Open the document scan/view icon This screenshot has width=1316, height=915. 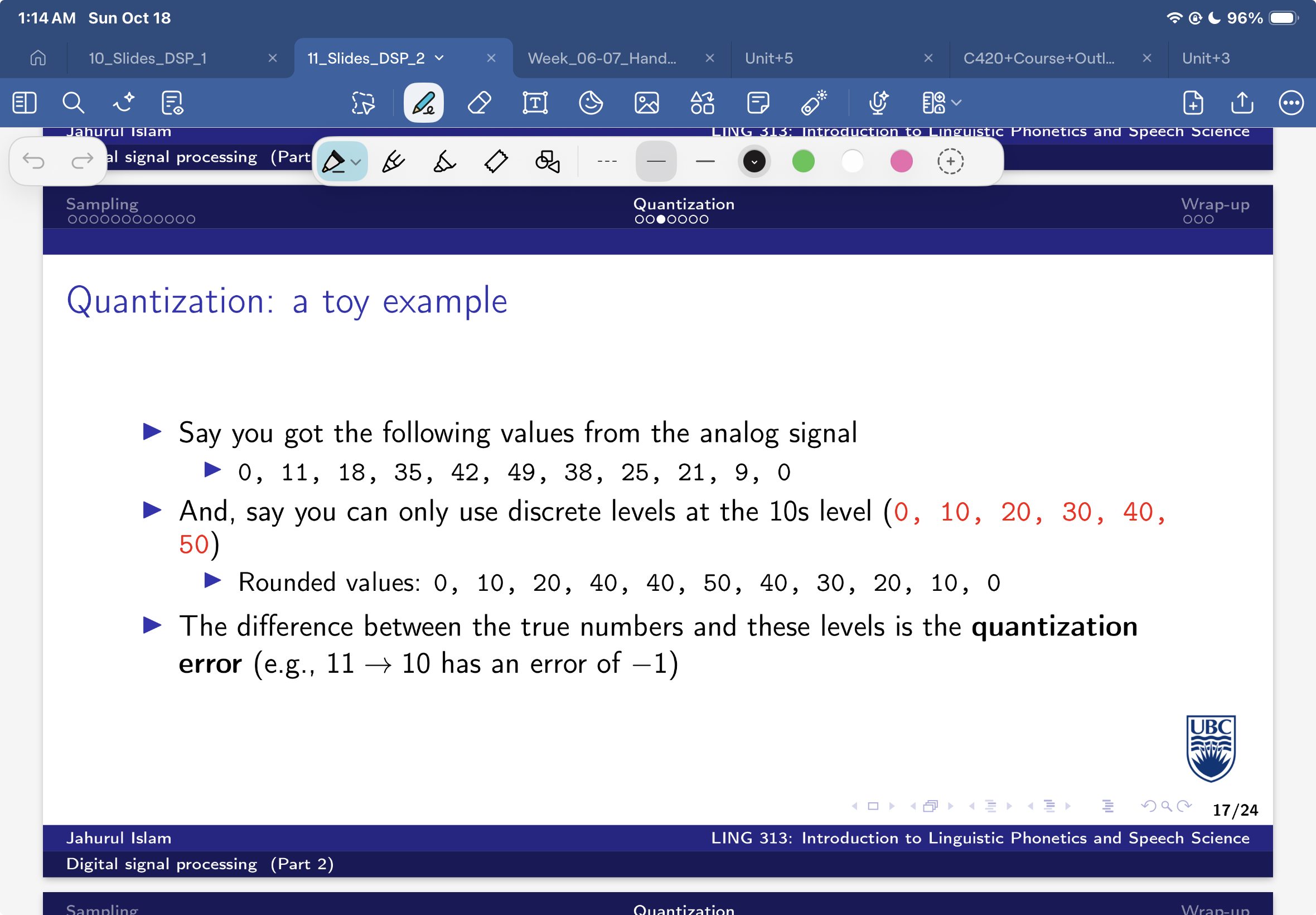pos(172,103)
